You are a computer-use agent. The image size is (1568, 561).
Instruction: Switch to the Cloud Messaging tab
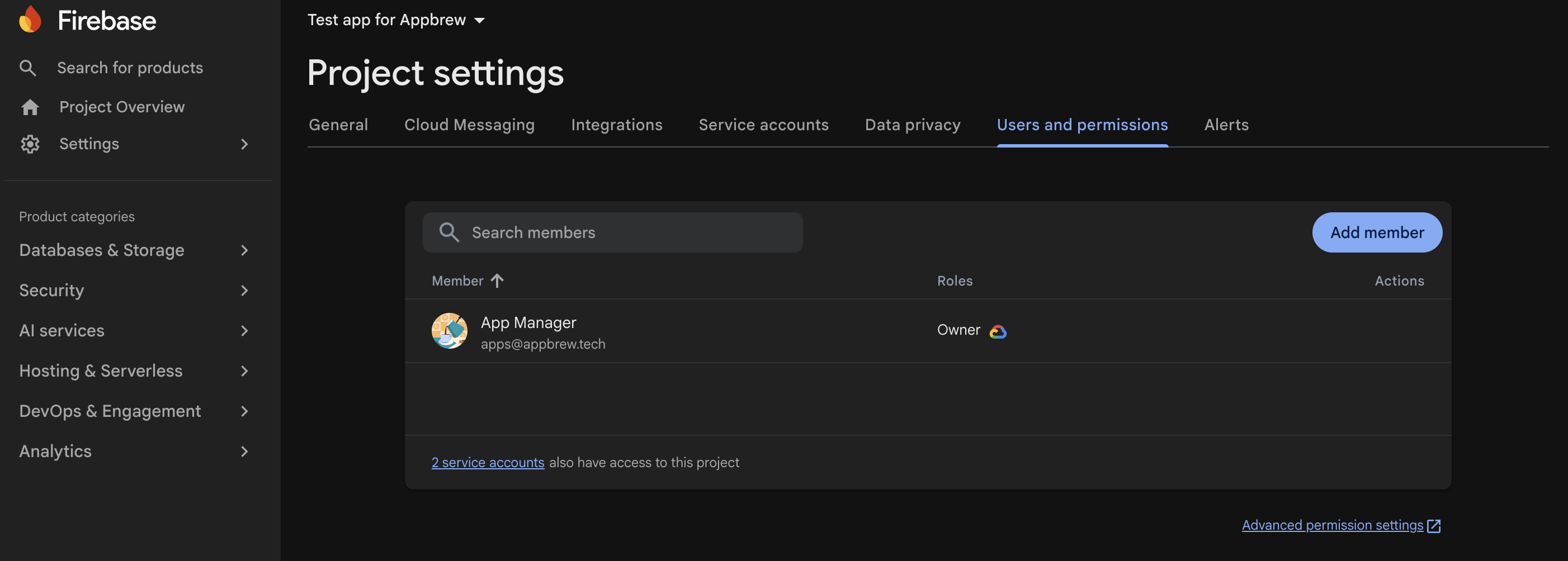click(469, 125)
